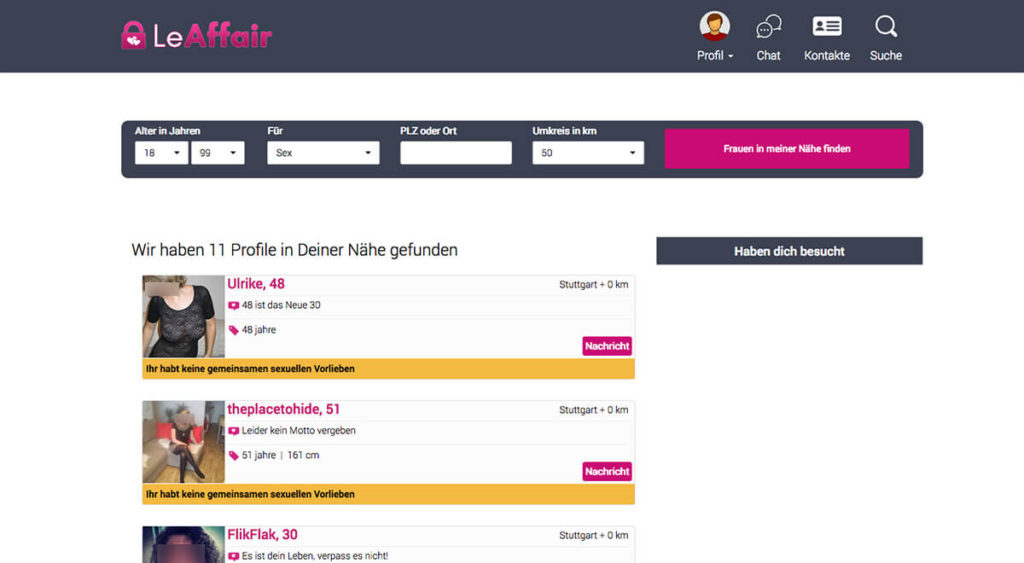
Task: Click the Suche magnifier icon
Action: click(x=885, y=27)
